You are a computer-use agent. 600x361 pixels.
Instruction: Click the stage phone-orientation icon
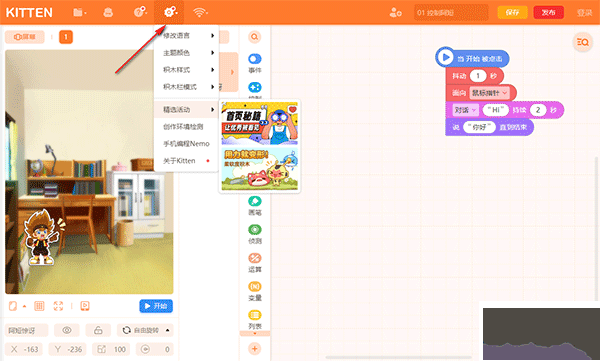pyautogui.click(x=13, y=306)
